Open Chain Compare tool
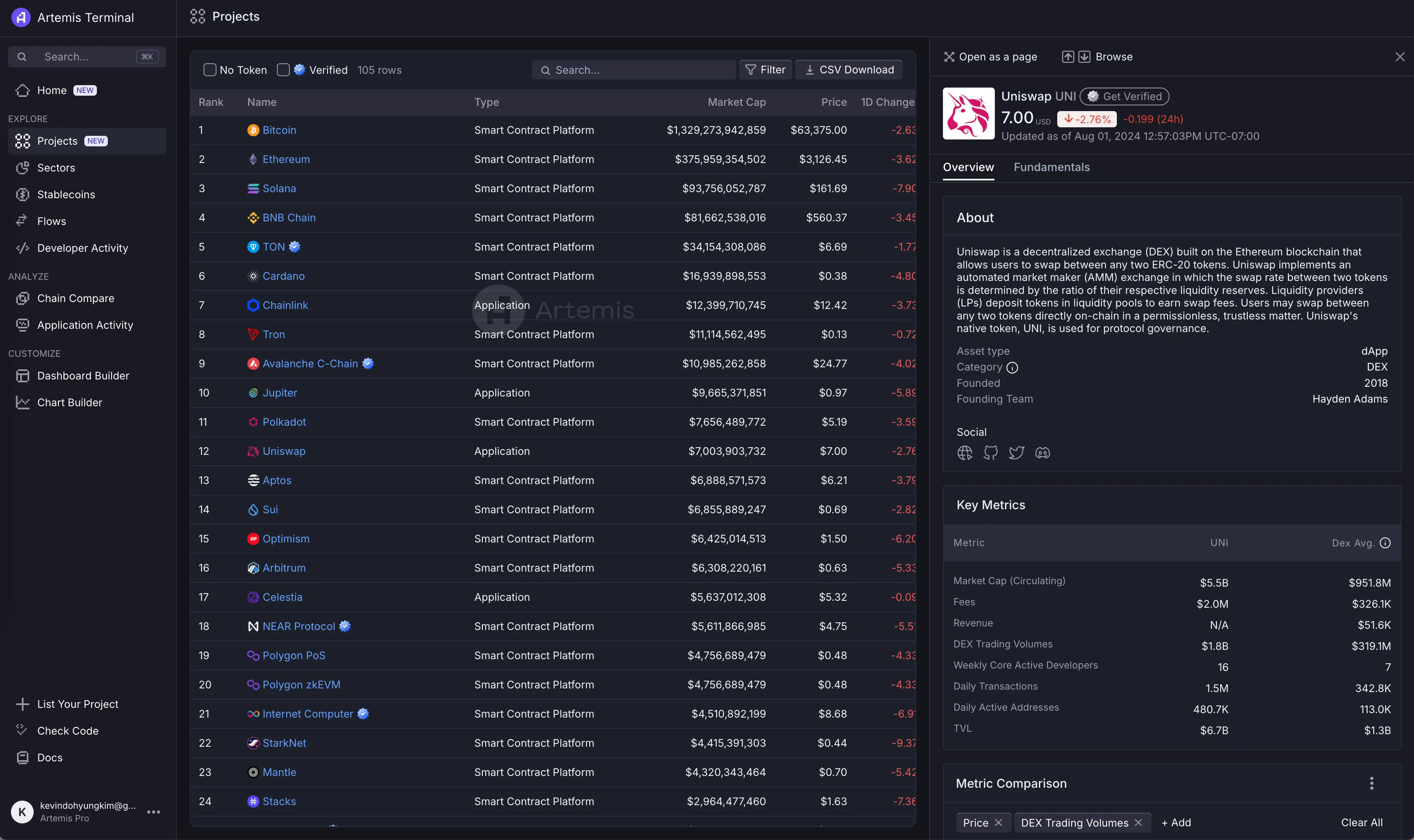The image size is (1414, 840). 87,298
